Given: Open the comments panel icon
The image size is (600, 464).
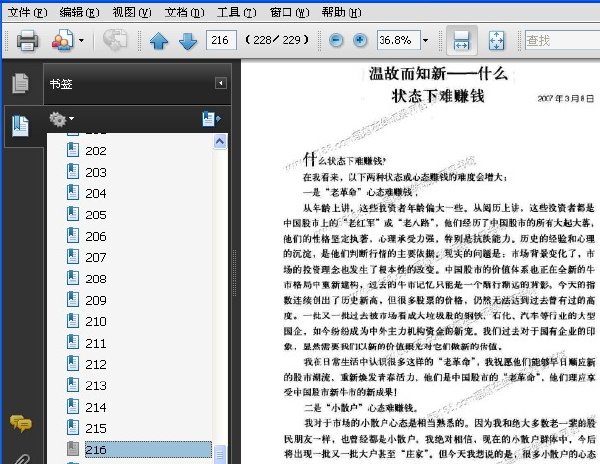Looking at the screenshot, I should tap(21, 424).
